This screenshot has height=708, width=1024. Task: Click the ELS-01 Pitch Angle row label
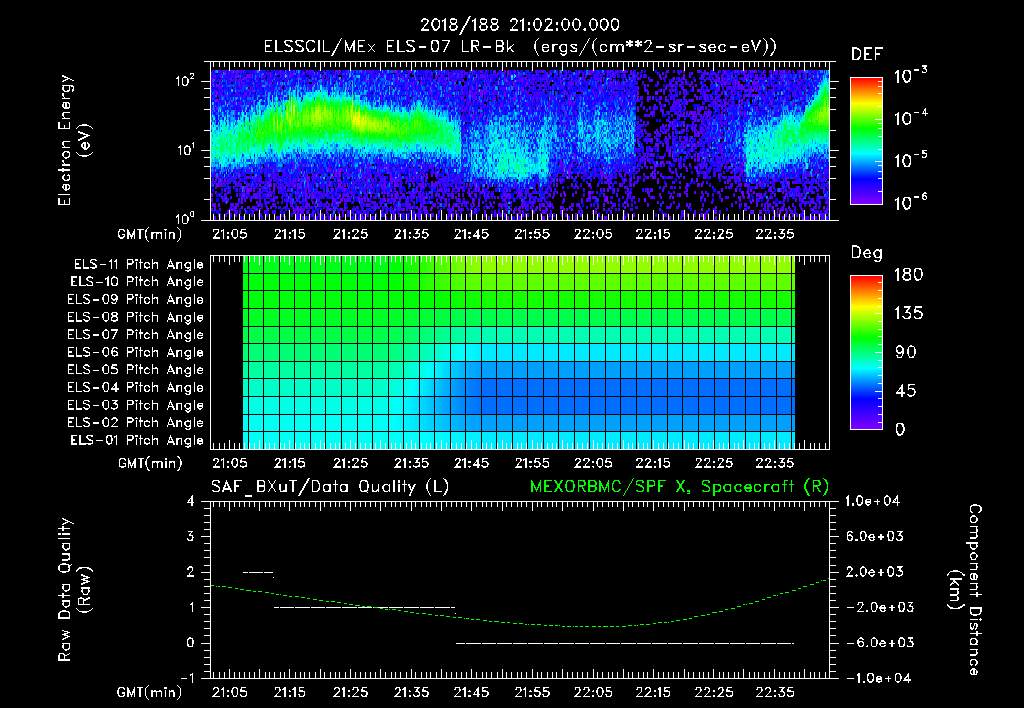137,441
